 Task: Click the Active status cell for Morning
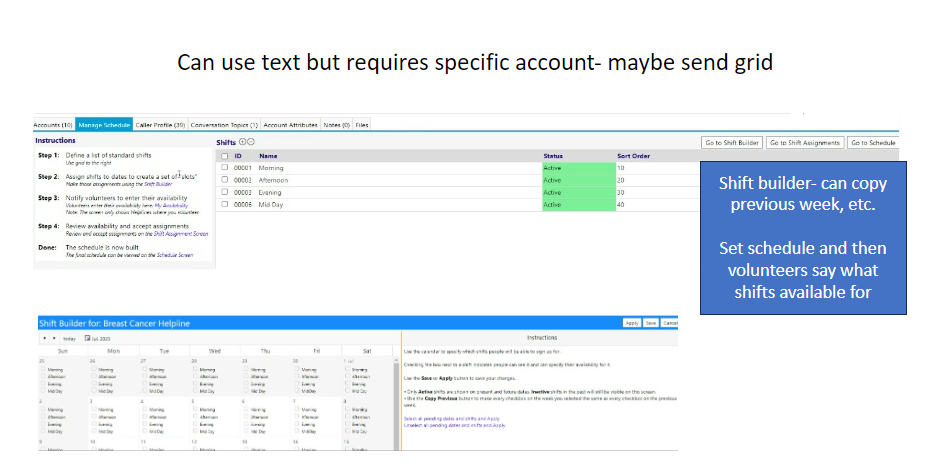pyautogui.click(x=578, y=168)
